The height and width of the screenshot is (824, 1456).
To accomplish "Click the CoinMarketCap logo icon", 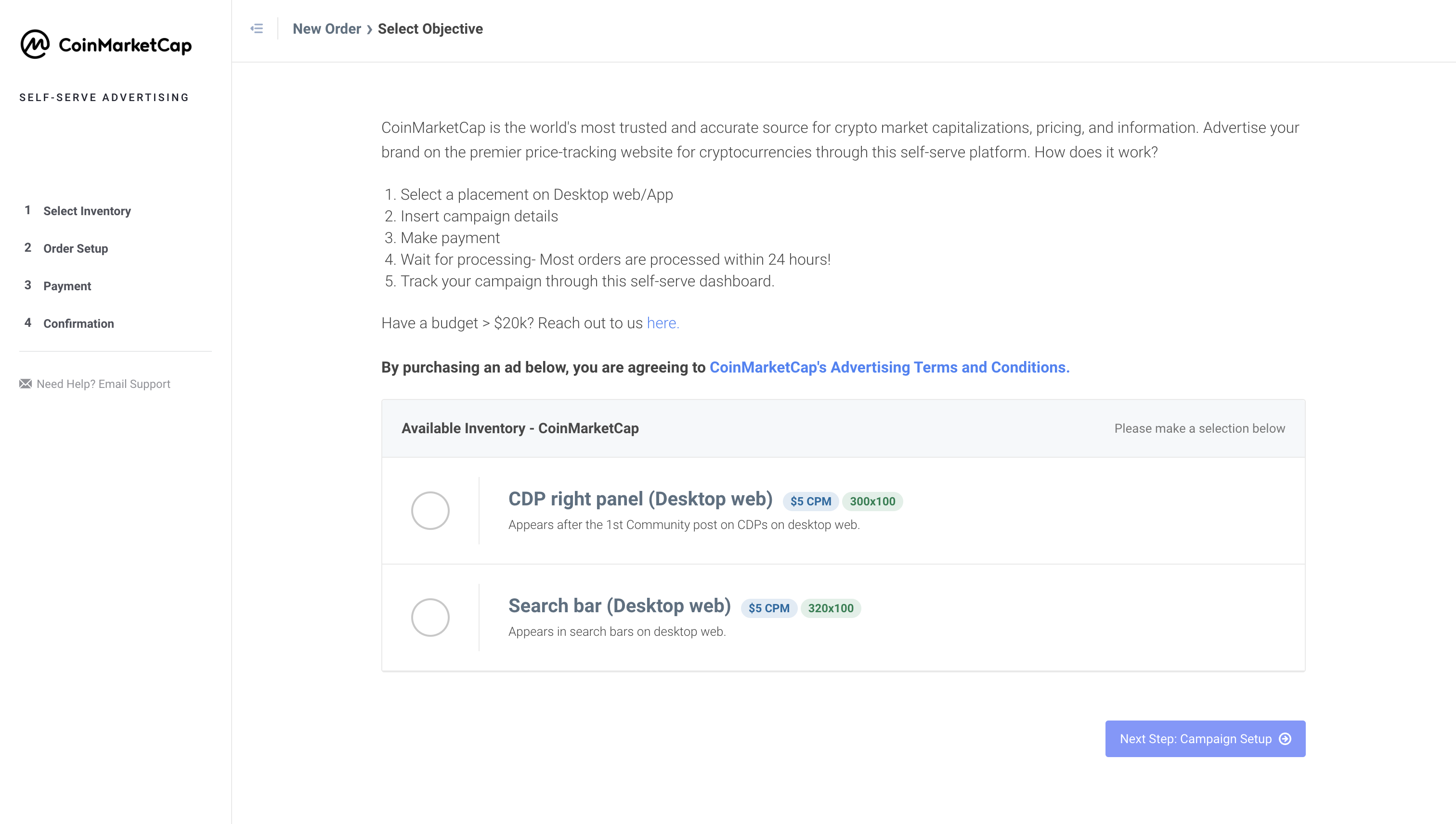I will [35, 44].
